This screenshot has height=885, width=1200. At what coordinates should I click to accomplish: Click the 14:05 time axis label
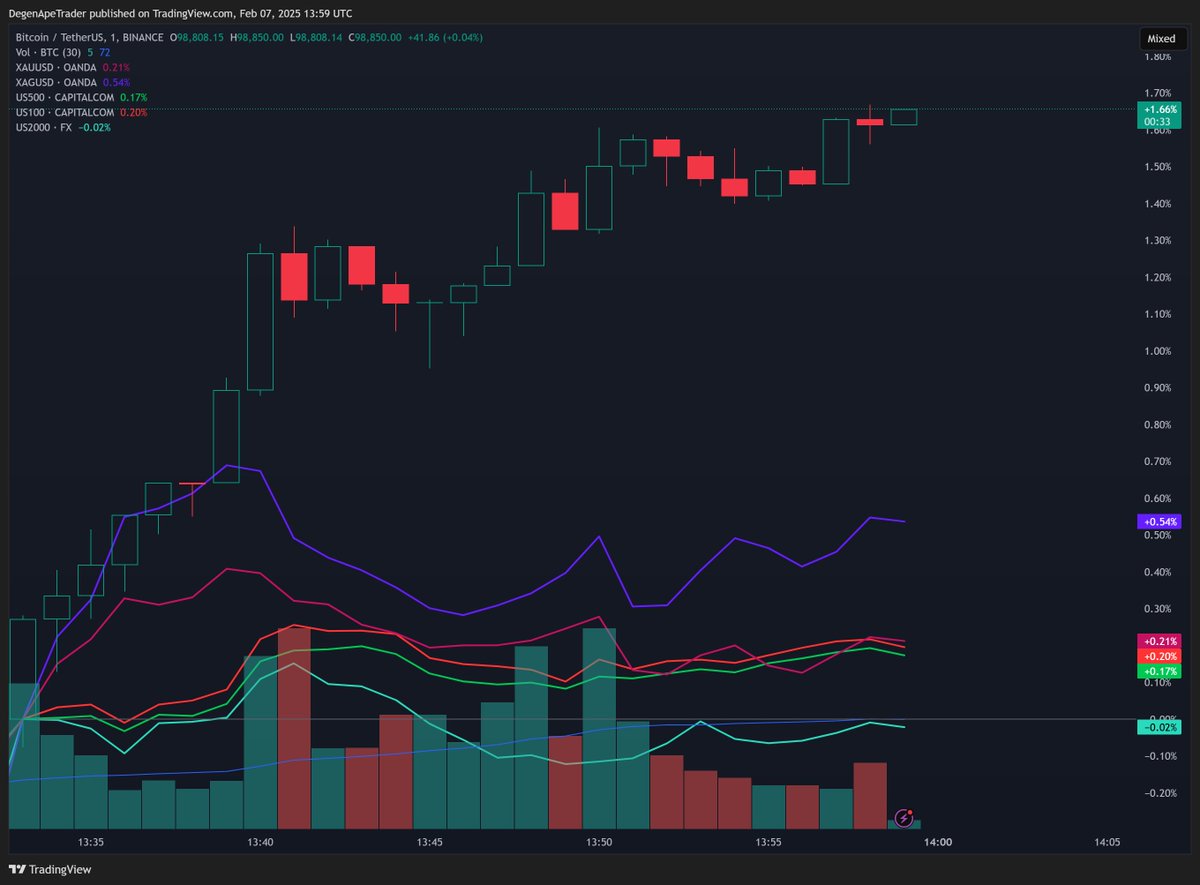pos(1107,843)
